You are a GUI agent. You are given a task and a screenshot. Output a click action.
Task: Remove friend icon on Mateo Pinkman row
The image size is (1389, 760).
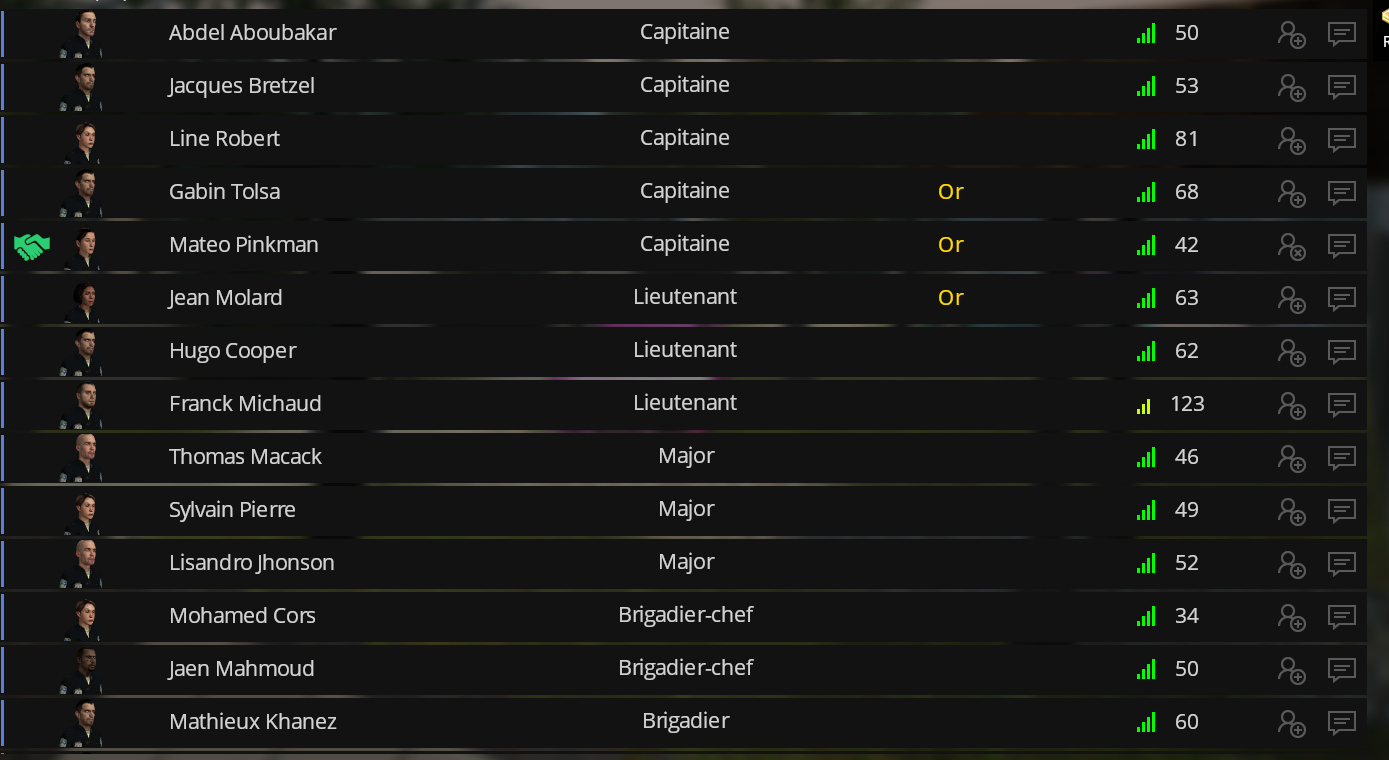coord(1291,246)
